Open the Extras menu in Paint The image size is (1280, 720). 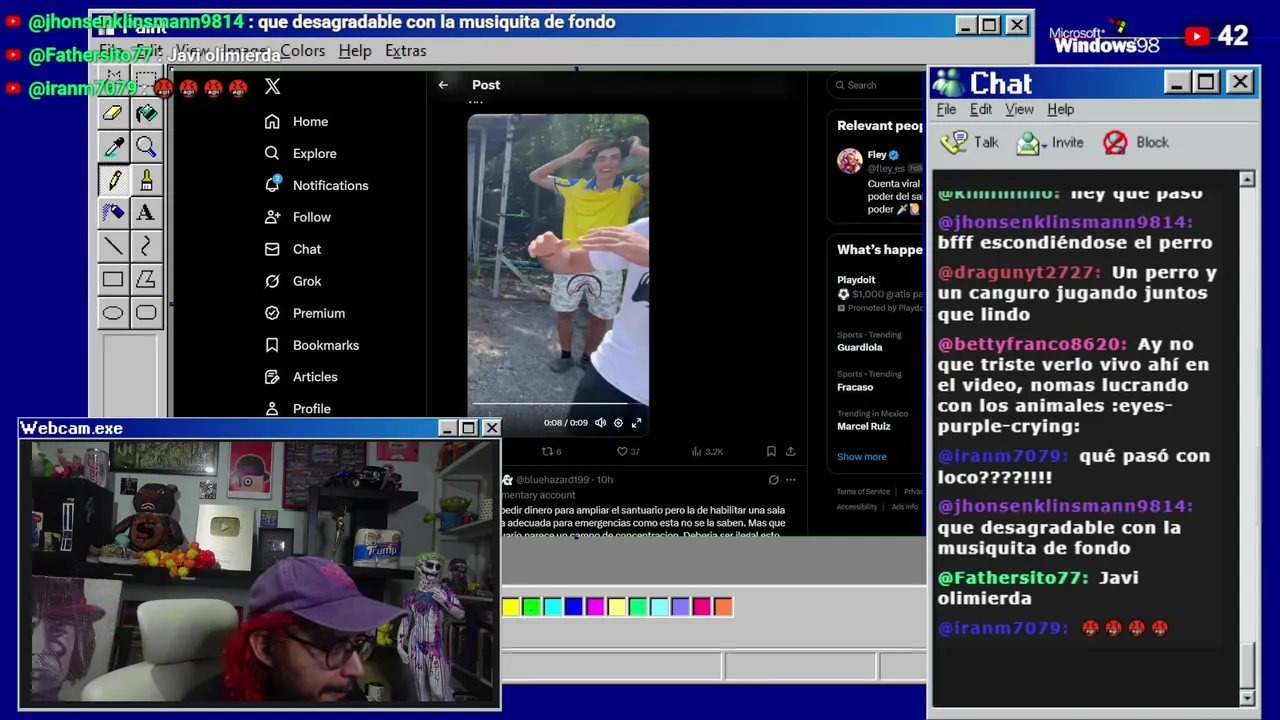point(405,51)
